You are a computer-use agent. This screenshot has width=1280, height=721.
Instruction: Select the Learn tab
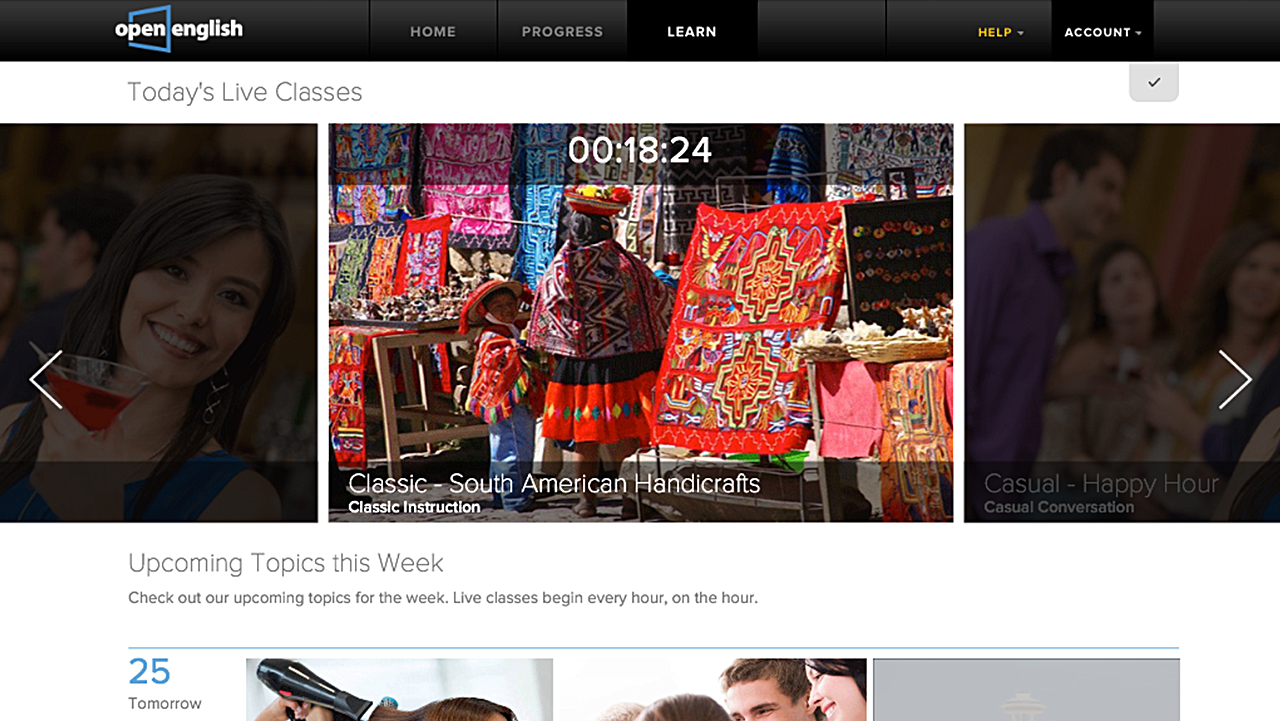coord(692,32)
